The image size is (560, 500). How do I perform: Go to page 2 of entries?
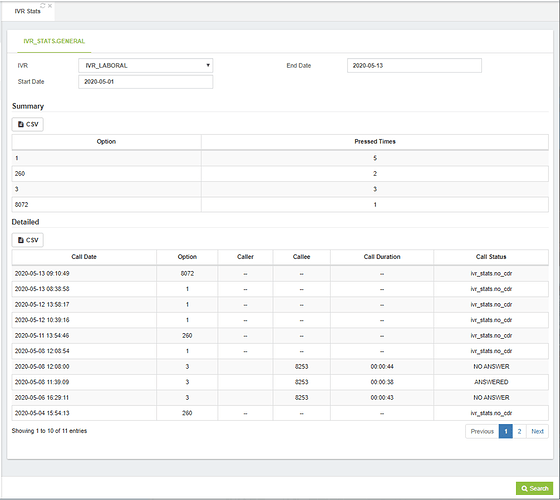(x=519, y=431)
